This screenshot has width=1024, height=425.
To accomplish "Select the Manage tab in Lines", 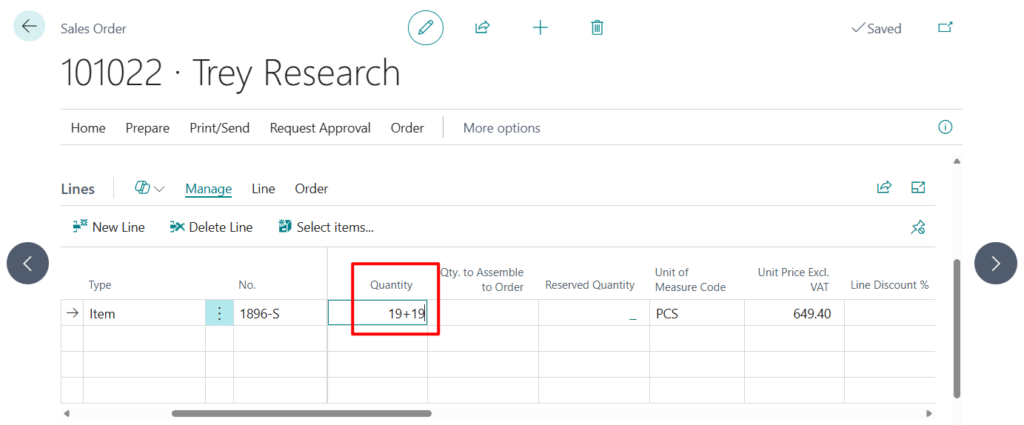I will coord(208,188).
